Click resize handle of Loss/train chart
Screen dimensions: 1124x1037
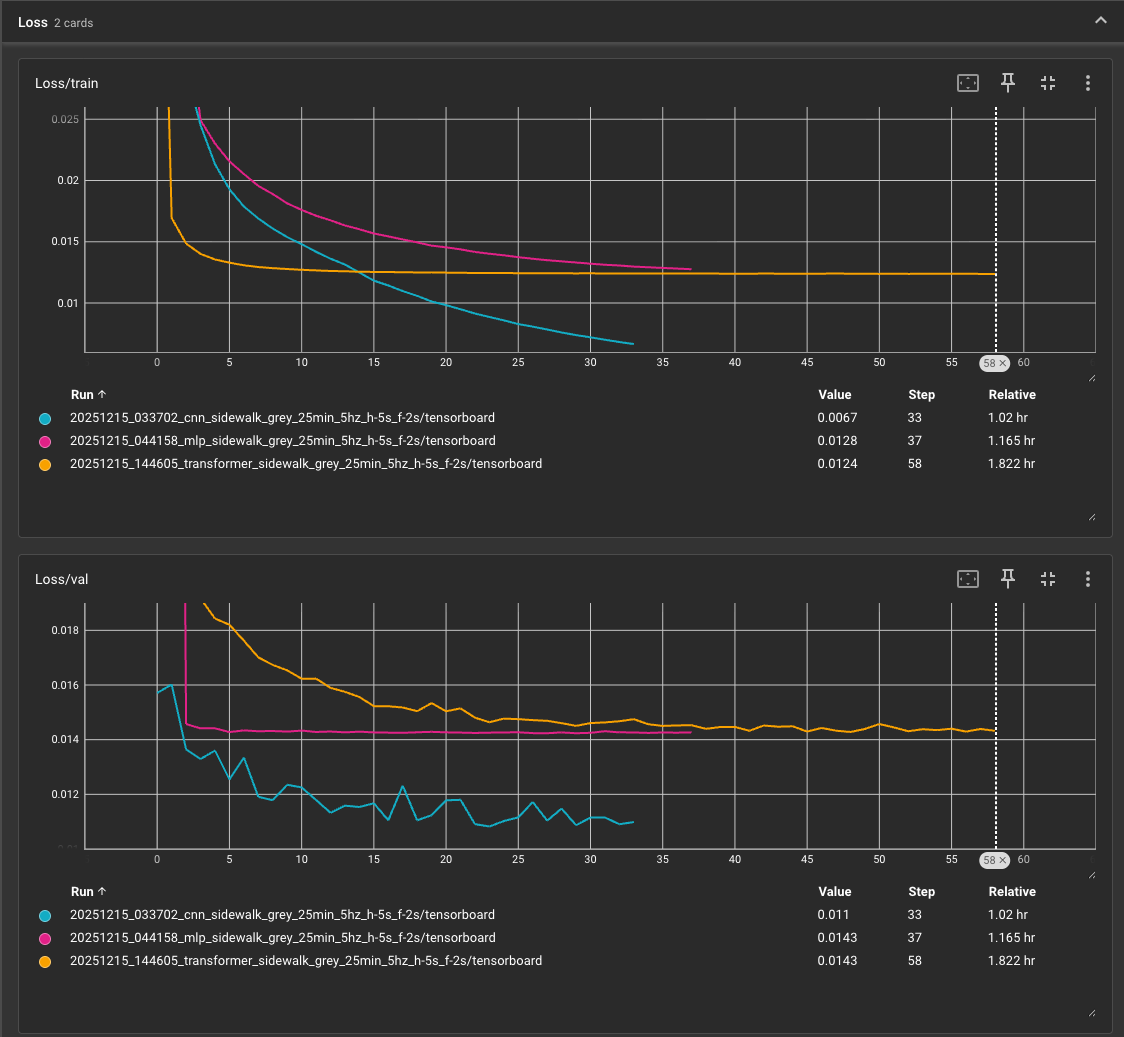(1091, 378)
